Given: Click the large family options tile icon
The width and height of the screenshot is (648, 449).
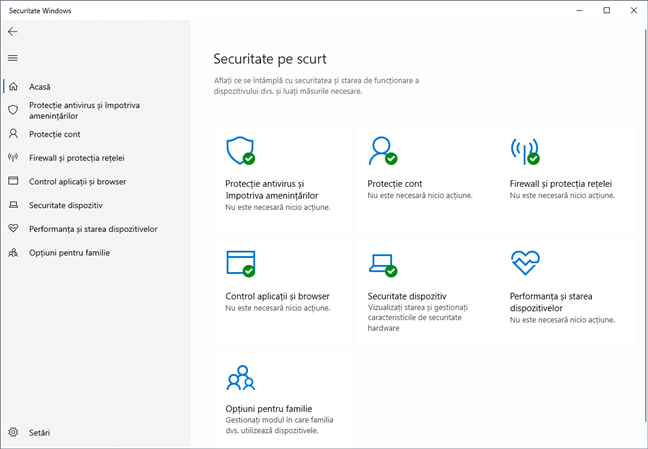Looking at the screenshot, I should pyautogui.click(x=241, y=377).
